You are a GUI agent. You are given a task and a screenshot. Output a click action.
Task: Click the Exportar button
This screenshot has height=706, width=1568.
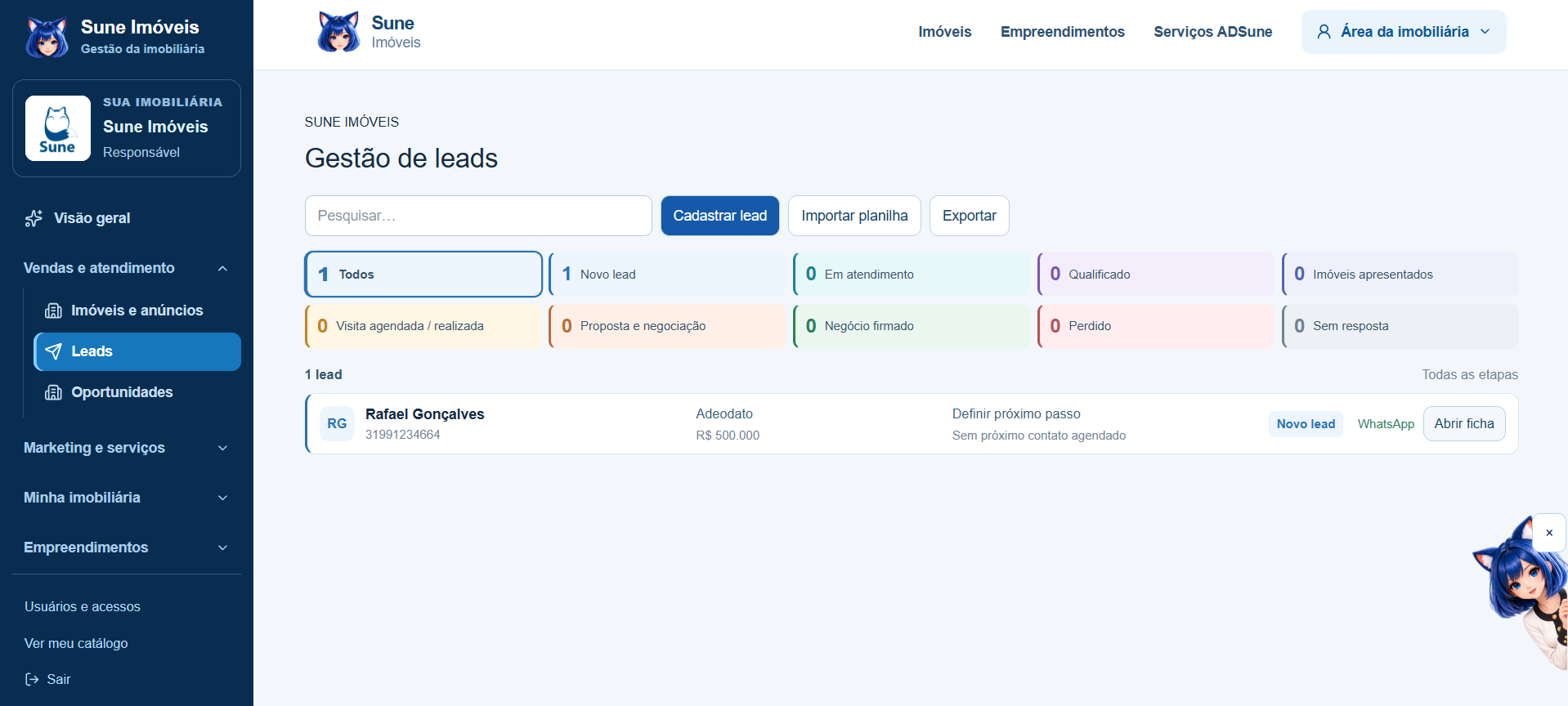coord(970,216)
